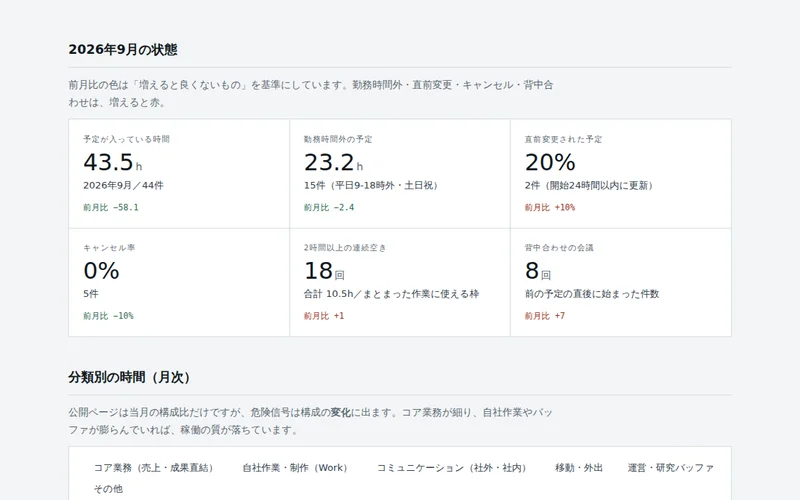Click the 2時間以上の連続空き card label
800x500 pixels.
click(345, 248)
